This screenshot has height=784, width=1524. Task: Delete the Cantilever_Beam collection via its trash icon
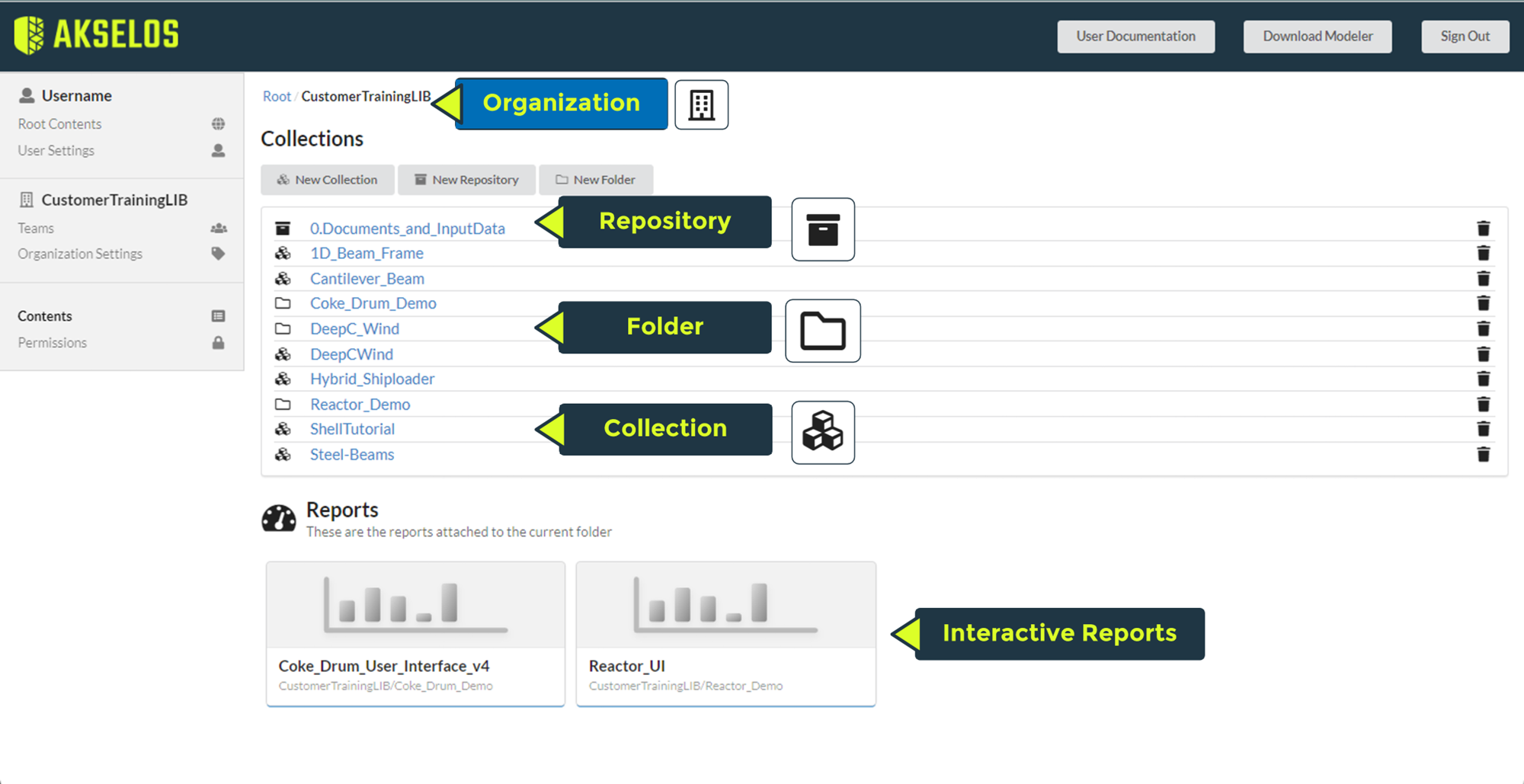click(1483, 278)
